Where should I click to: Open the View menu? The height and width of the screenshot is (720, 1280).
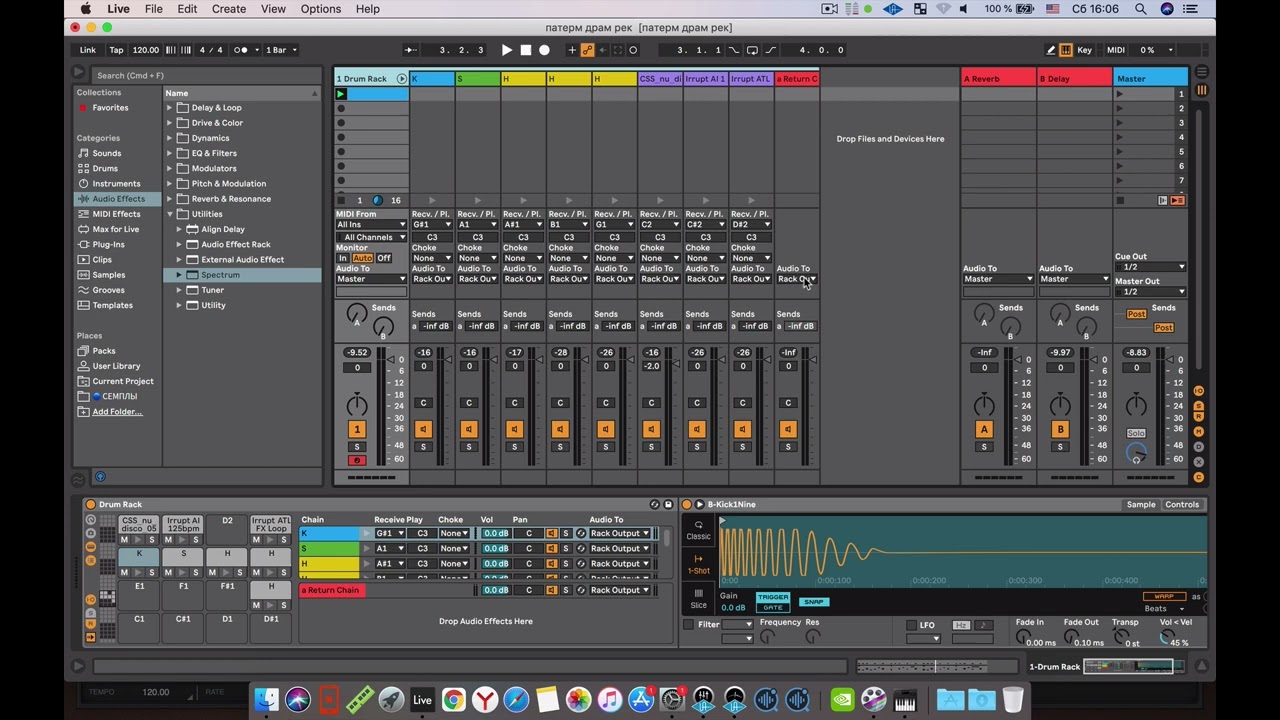pyautogui.click(x=273, y=9)
